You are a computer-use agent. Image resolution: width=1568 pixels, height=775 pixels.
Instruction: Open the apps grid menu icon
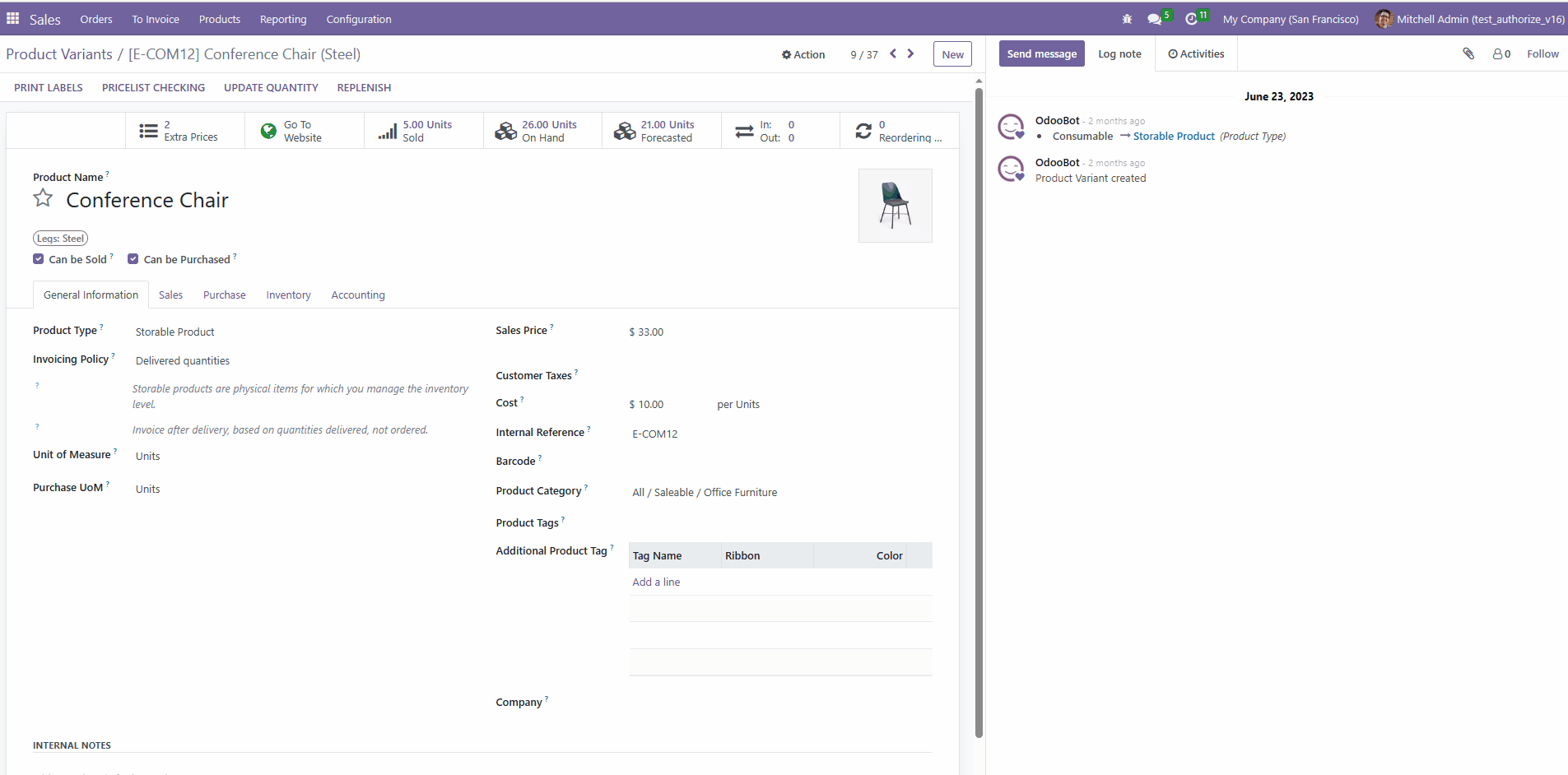pyautogui.click(x=13, y=18)
